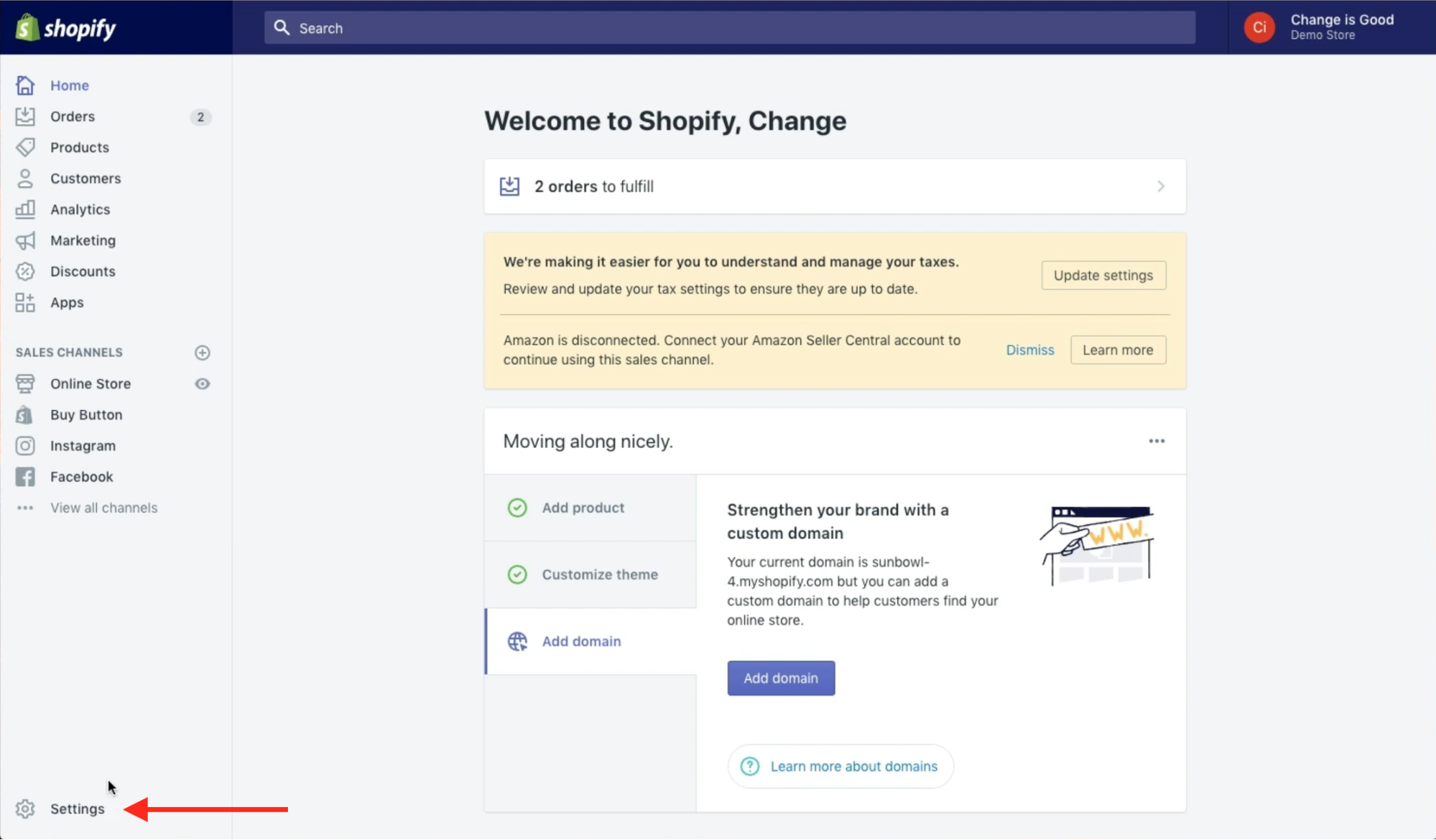Click the Add domain button
1436x840 pixels.
point(781,678)
